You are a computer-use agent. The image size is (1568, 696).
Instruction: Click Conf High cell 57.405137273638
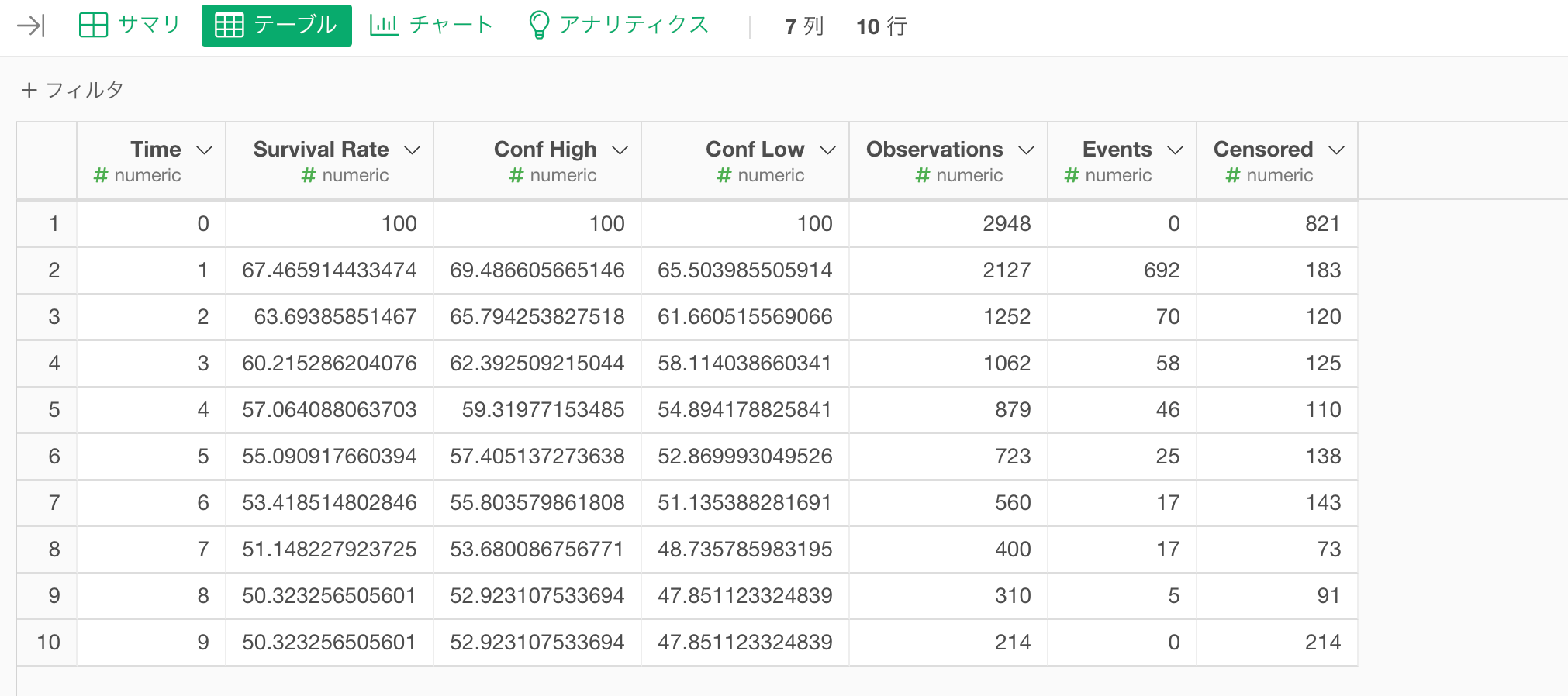[x=537, y=457]
